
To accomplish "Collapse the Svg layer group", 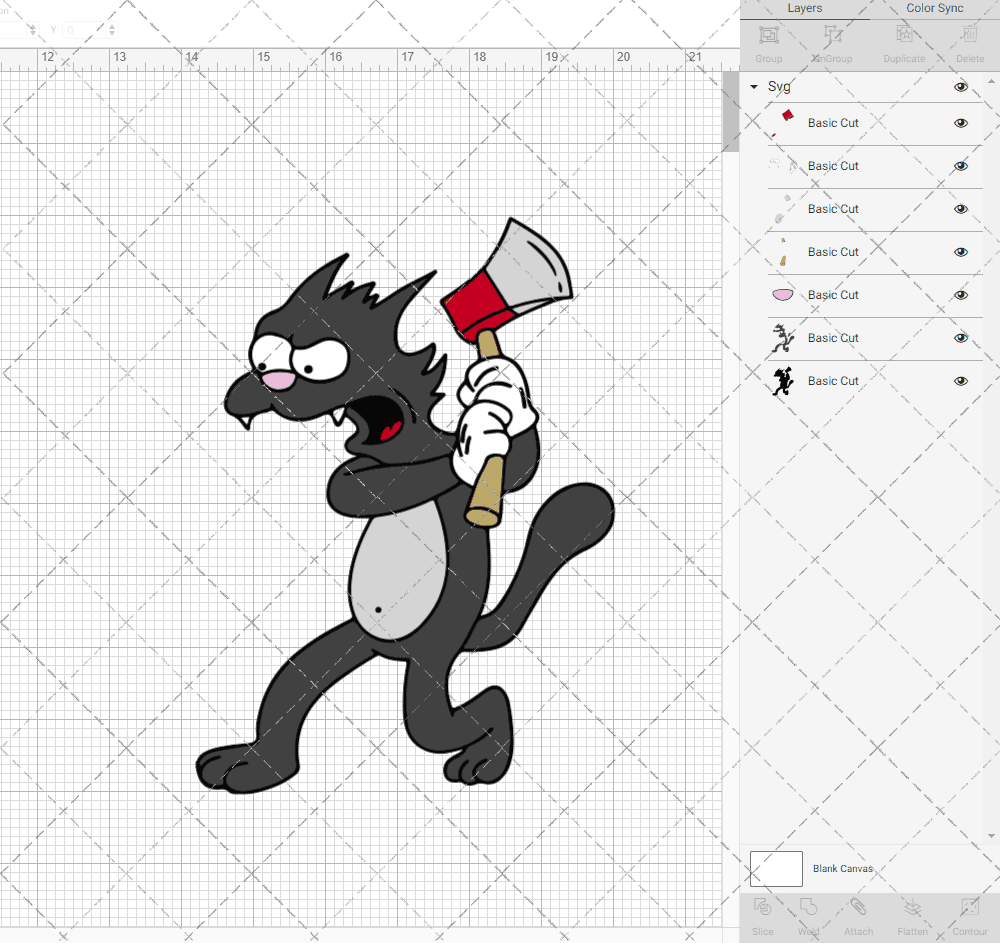I will [753, 87].
